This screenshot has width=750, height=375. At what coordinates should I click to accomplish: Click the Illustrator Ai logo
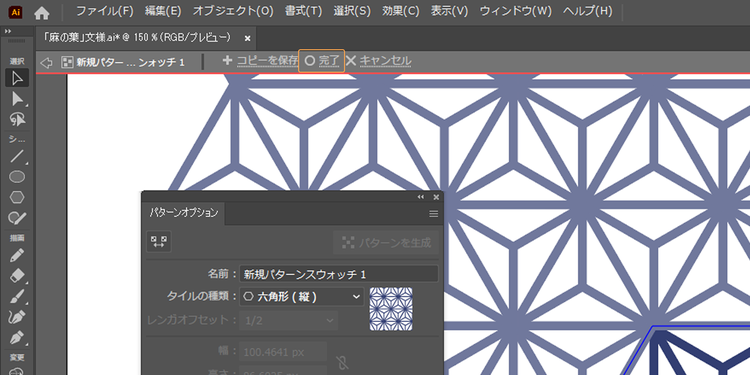(15, 12)
